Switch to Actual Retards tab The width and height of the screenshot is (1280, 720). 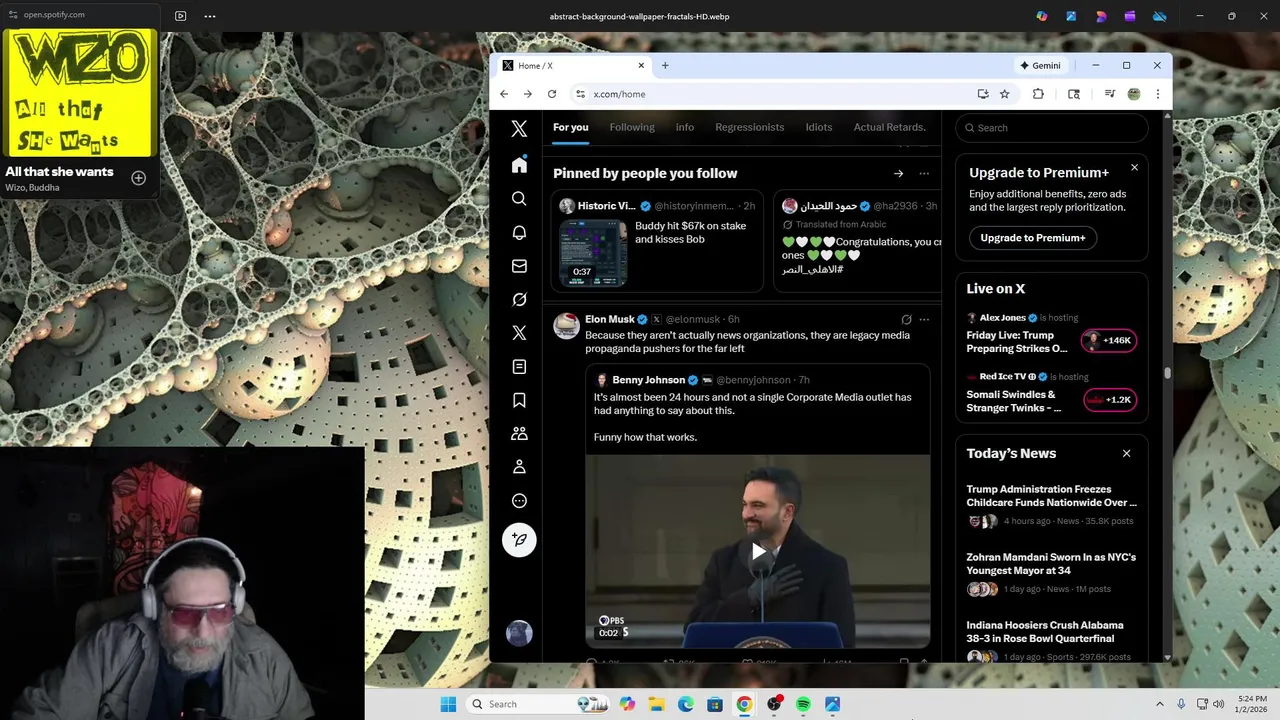pyautogui.click(x=889, y=128)
